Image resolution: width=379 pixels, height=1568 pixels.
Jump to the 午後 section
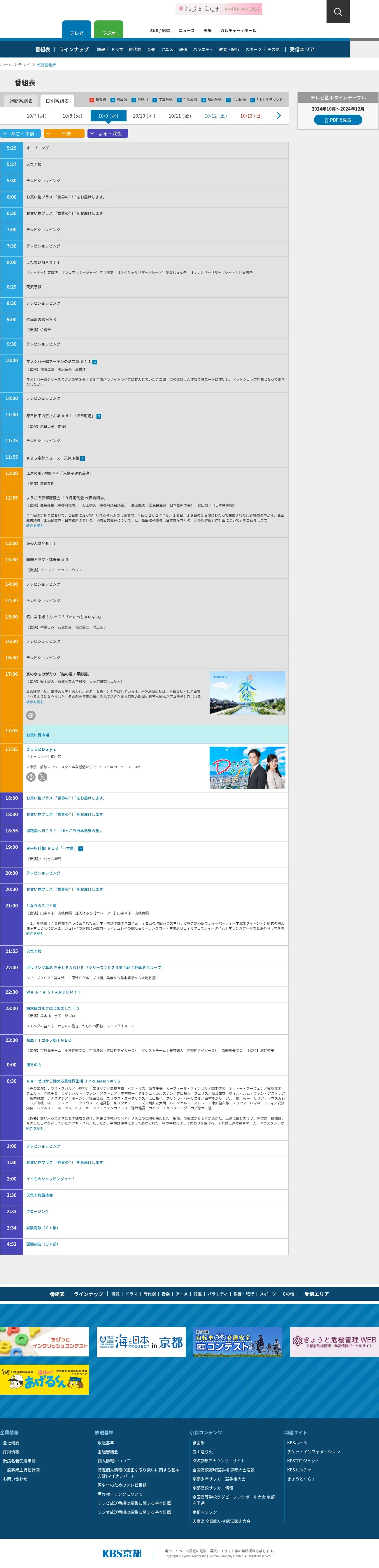tap(64, 133)
